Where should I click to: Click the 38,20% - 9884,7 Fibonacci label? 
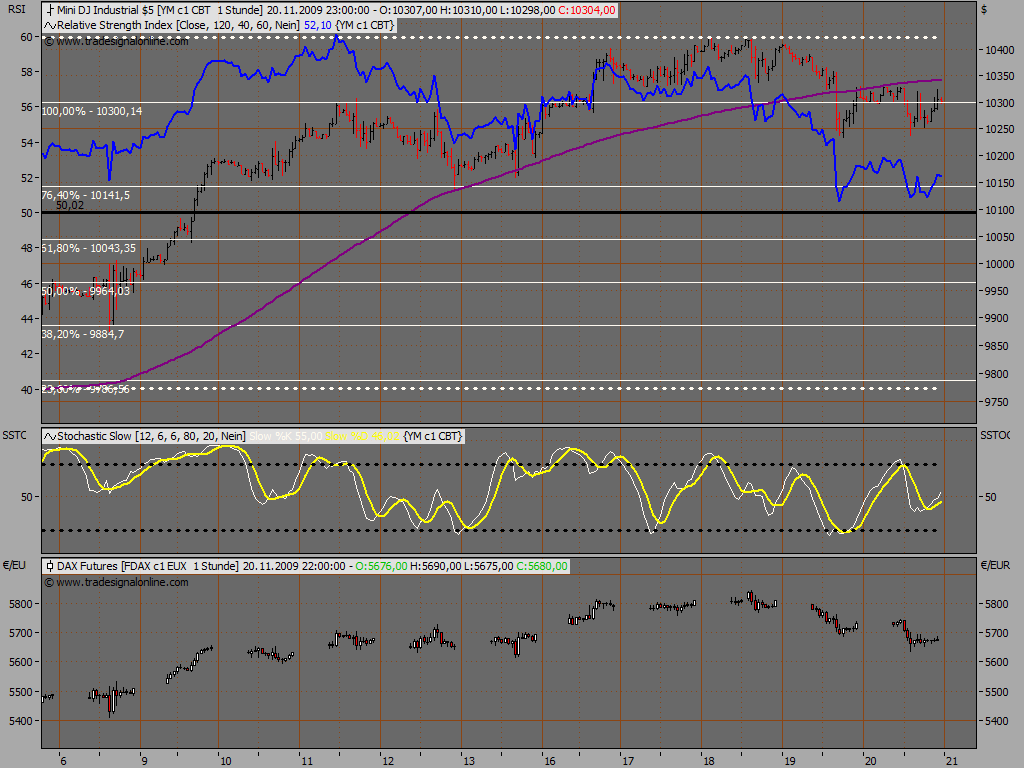[82, 334]
